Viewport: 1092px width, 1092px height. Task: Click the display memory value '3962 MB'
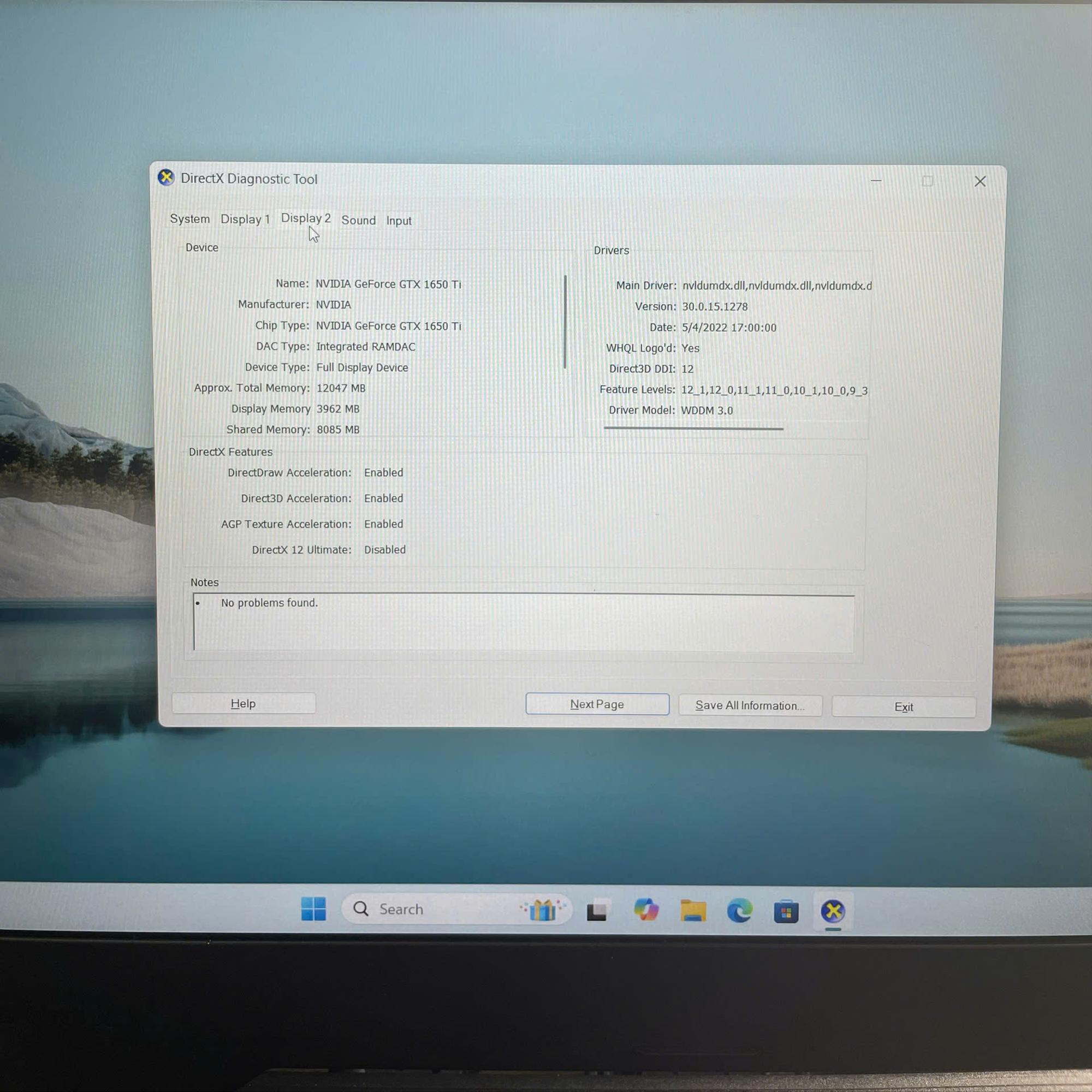point(338,408)
